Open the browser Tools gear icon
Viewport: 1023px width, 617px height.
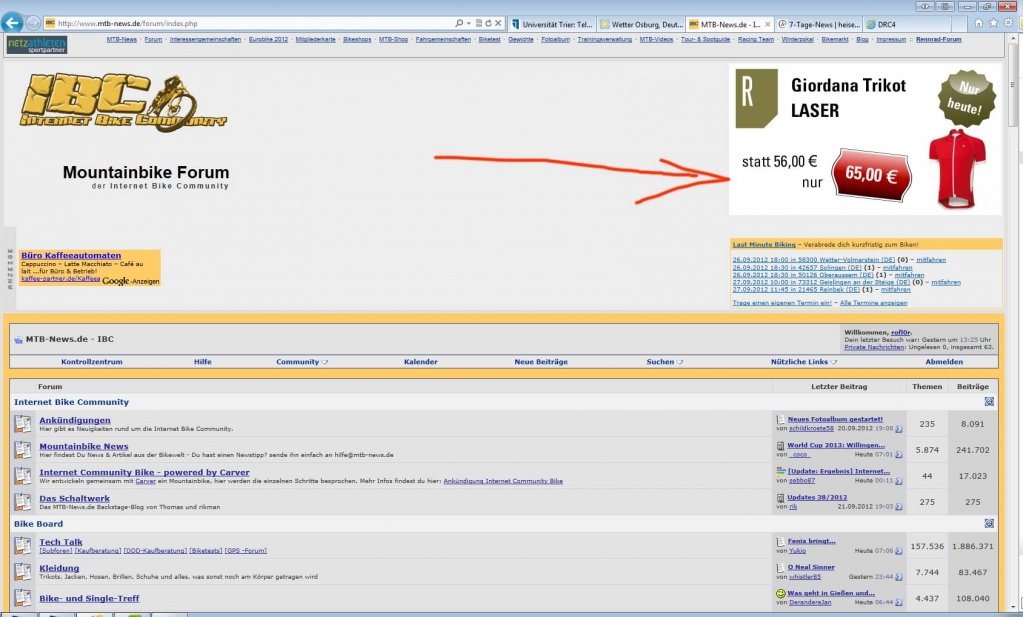click(x=1008, y=23)
